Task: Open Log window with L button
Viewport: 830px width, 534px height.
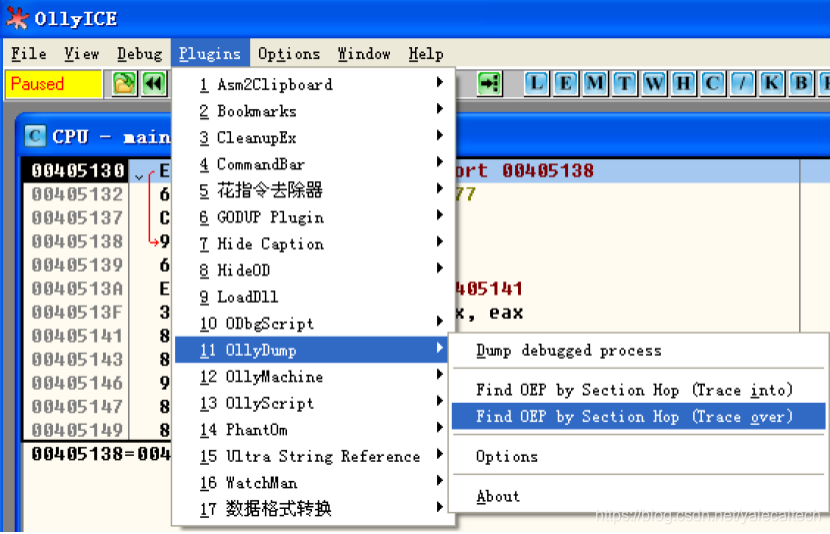Action: [536, 84]
